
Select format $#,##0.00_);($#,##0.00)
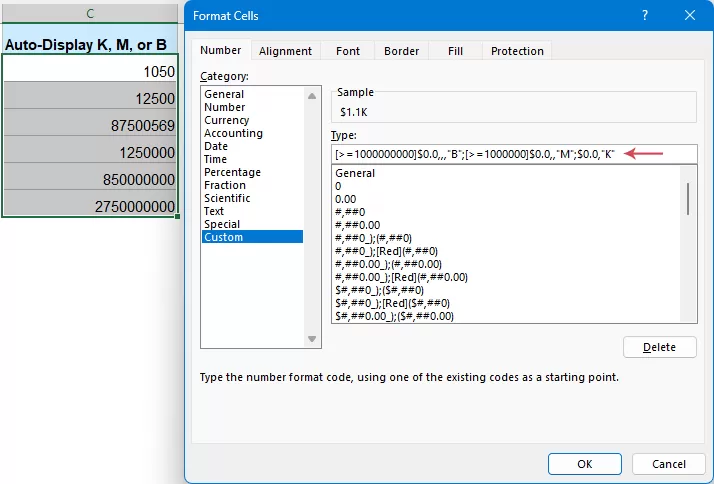pos(506,316)
